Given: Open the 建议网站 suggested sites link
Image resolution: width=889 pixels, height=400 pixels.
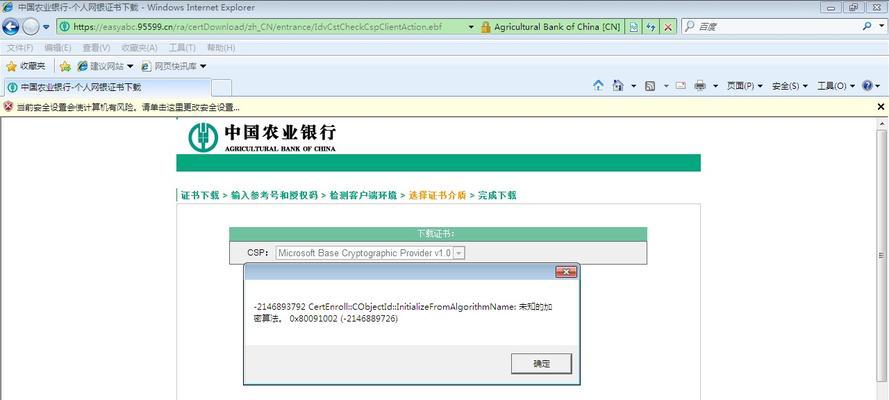Looking at the screenshot, I should pos(105,66).
